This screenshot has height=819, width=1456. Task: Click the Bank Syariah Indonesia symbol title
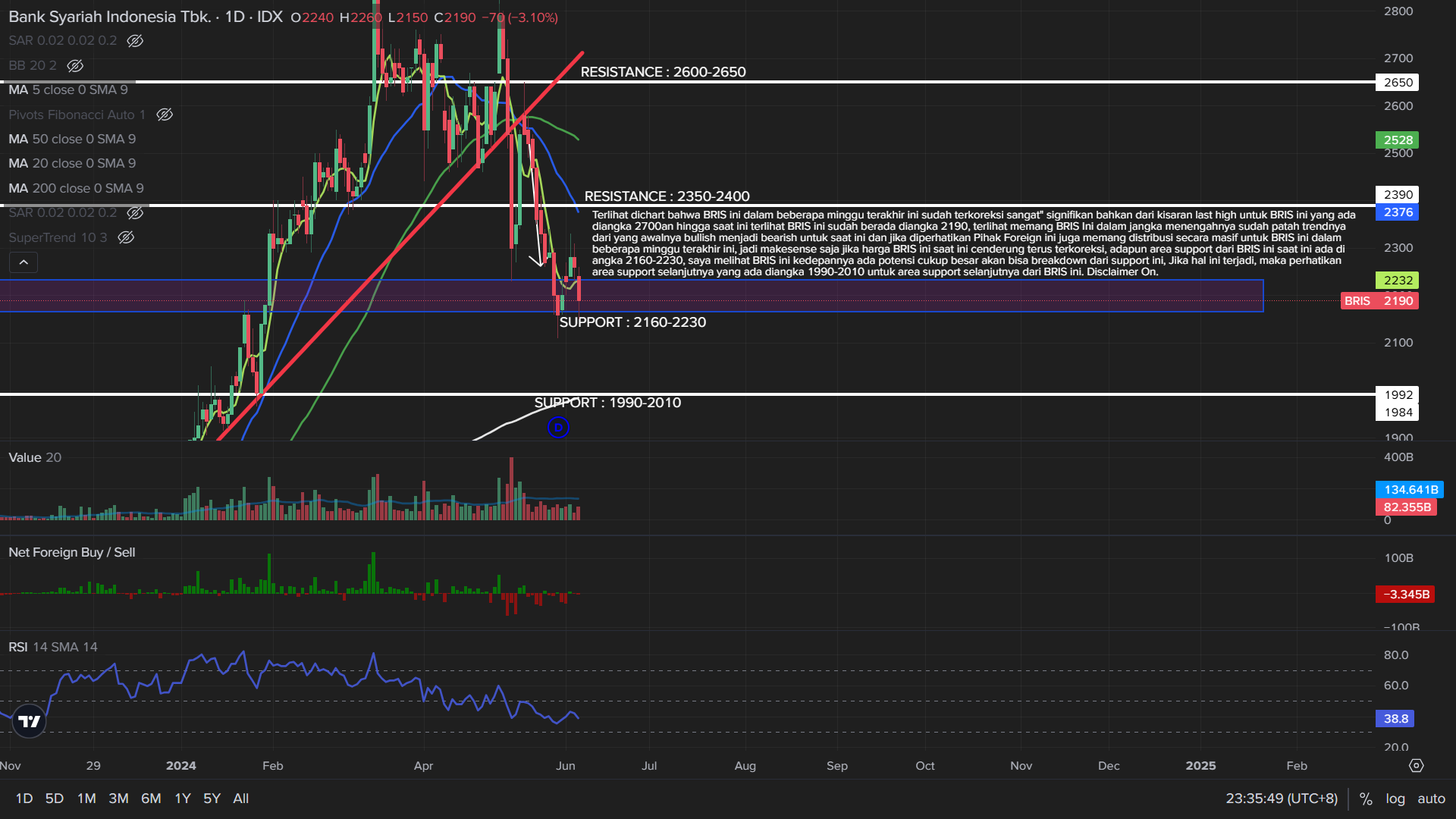click(x=110, y=17)
